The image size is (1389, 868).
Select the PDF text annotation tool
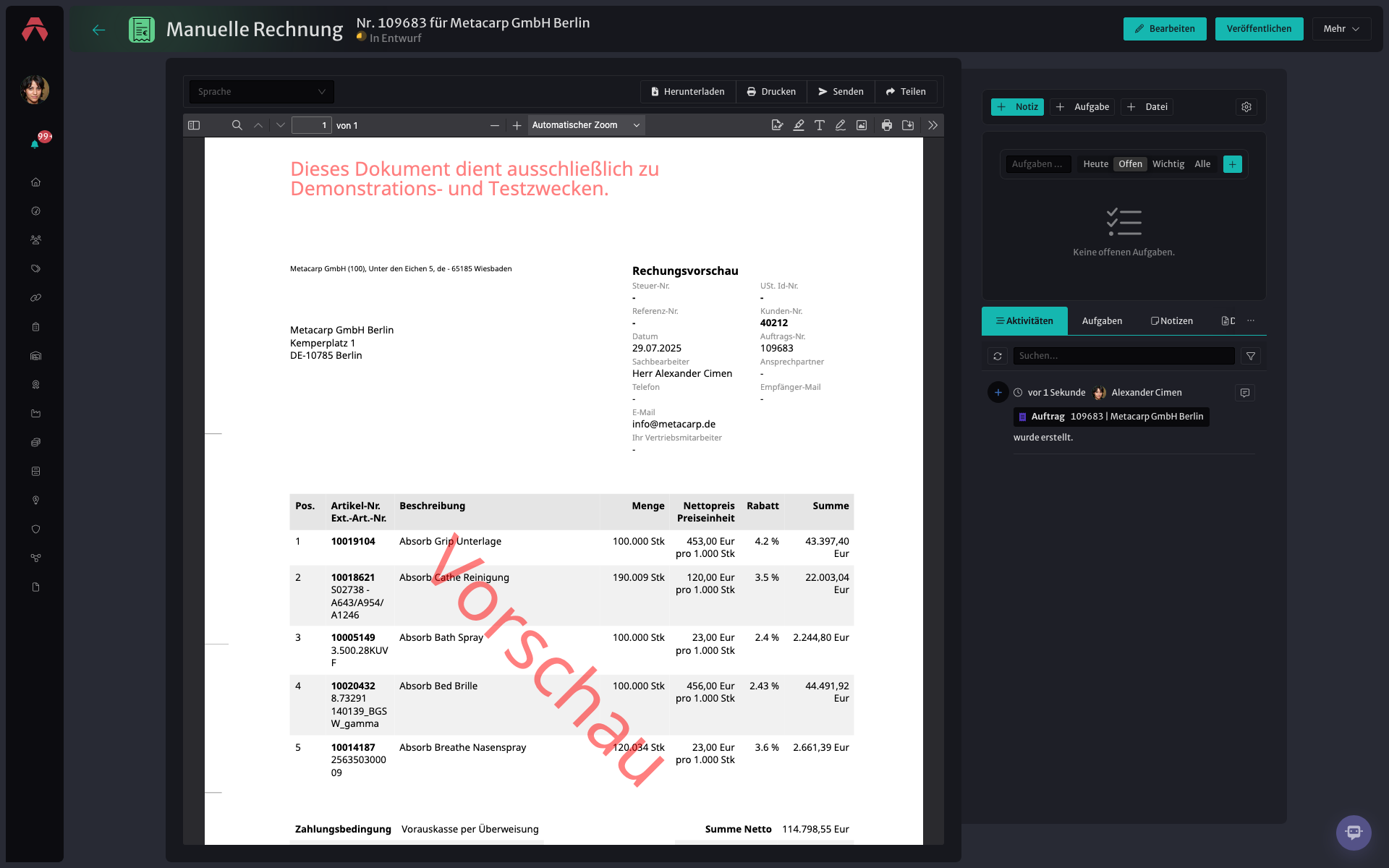820,125
